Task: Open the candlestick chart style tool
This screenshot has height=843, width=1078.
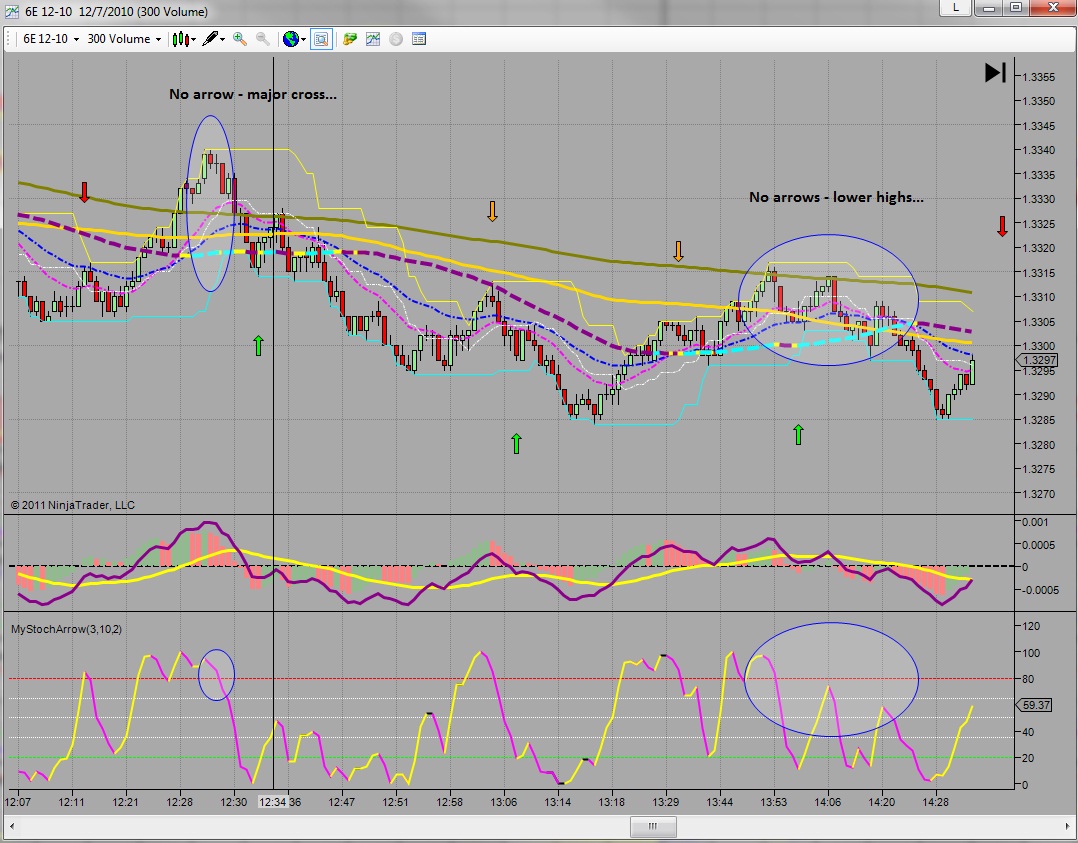Action: coord(180,39)
